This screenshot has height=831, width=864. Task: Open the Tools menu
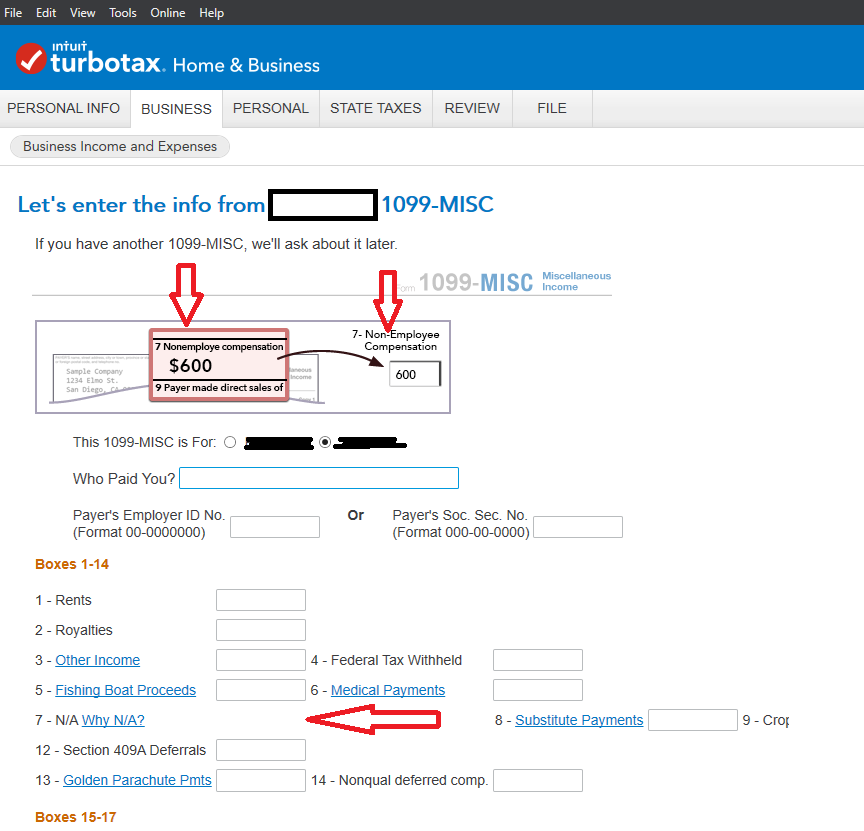coord(122,13)
